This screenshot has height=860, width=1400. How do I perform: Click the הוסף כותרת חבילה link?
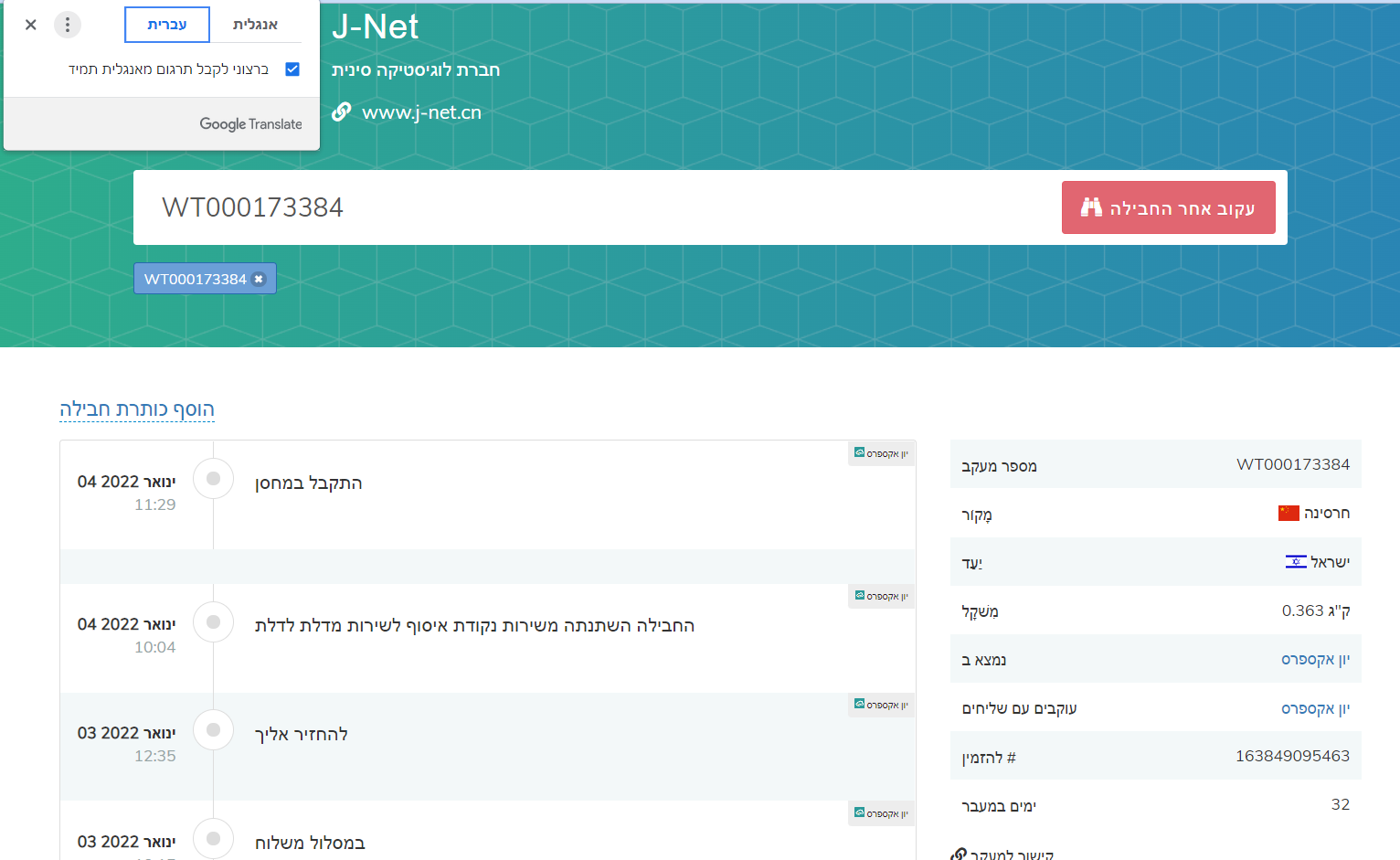pyautogui.click(x=137, y=409)
